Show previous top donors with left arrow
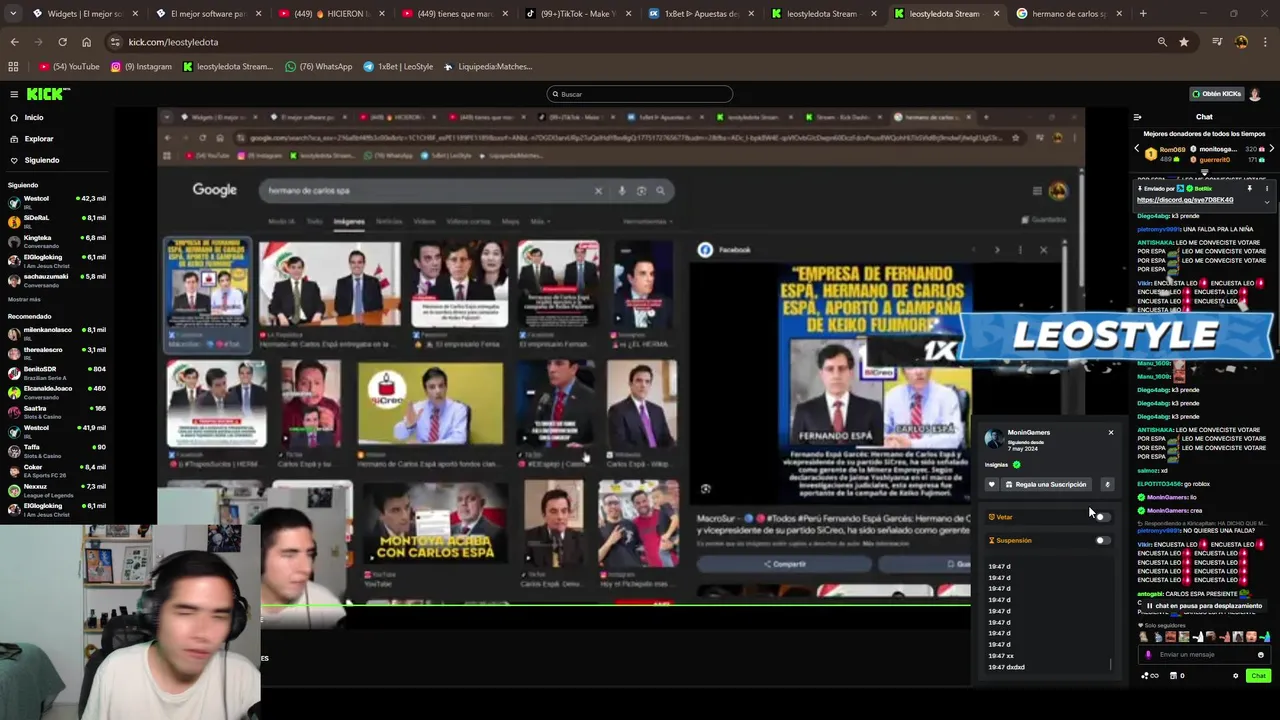Image resolution: width=1280 pixels, height=720 pixels. 1136,149
